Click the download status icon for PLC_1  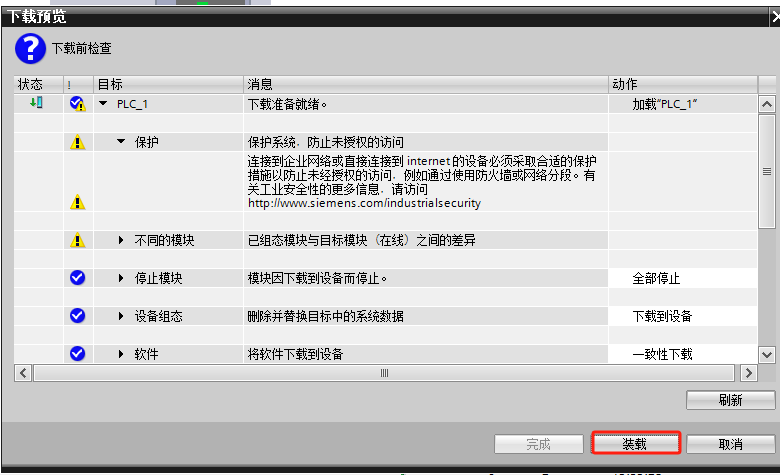[36, 103]
